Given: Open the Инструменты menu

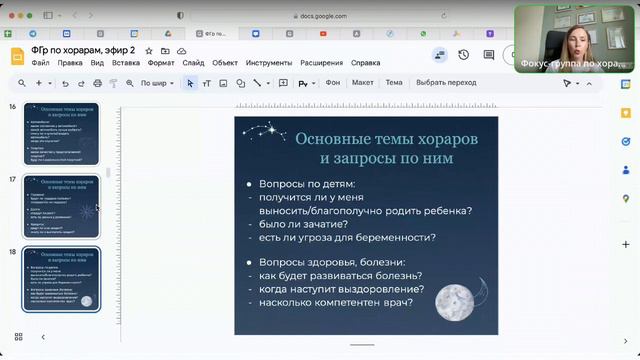Looking at the screenshot, I should click(x=269, y=63).
